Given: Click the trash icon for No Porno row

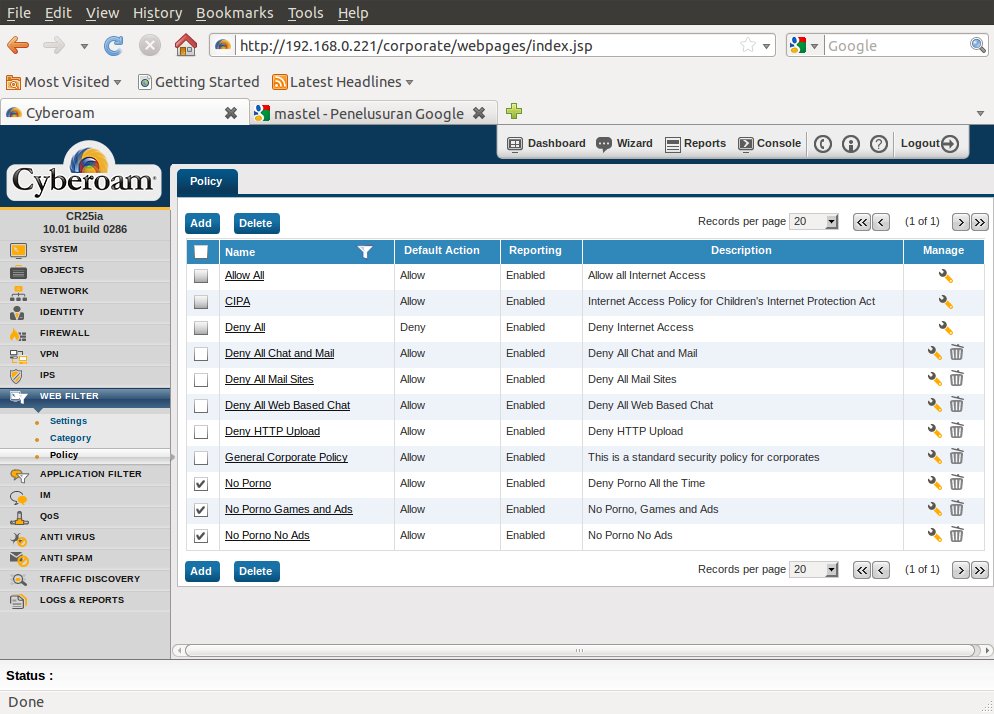Looking at the screenshot, I should coord(957,483).
